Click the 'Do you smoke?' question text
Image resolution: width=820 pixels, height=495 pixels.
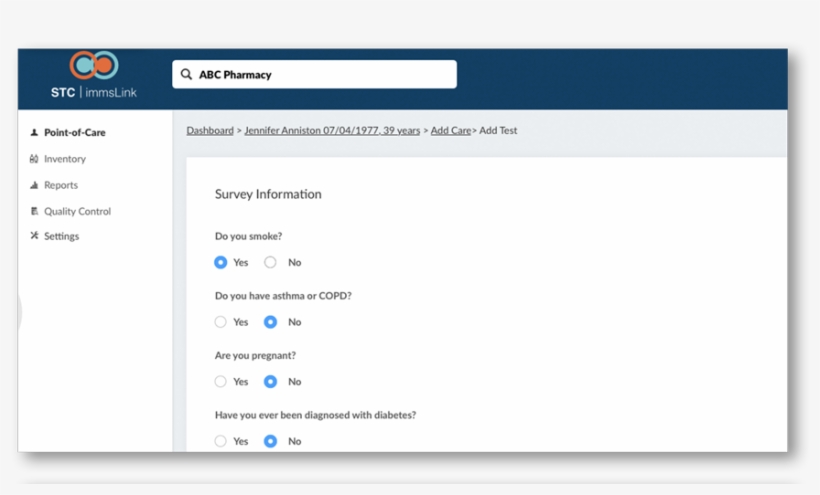click(x=248, y=236)
